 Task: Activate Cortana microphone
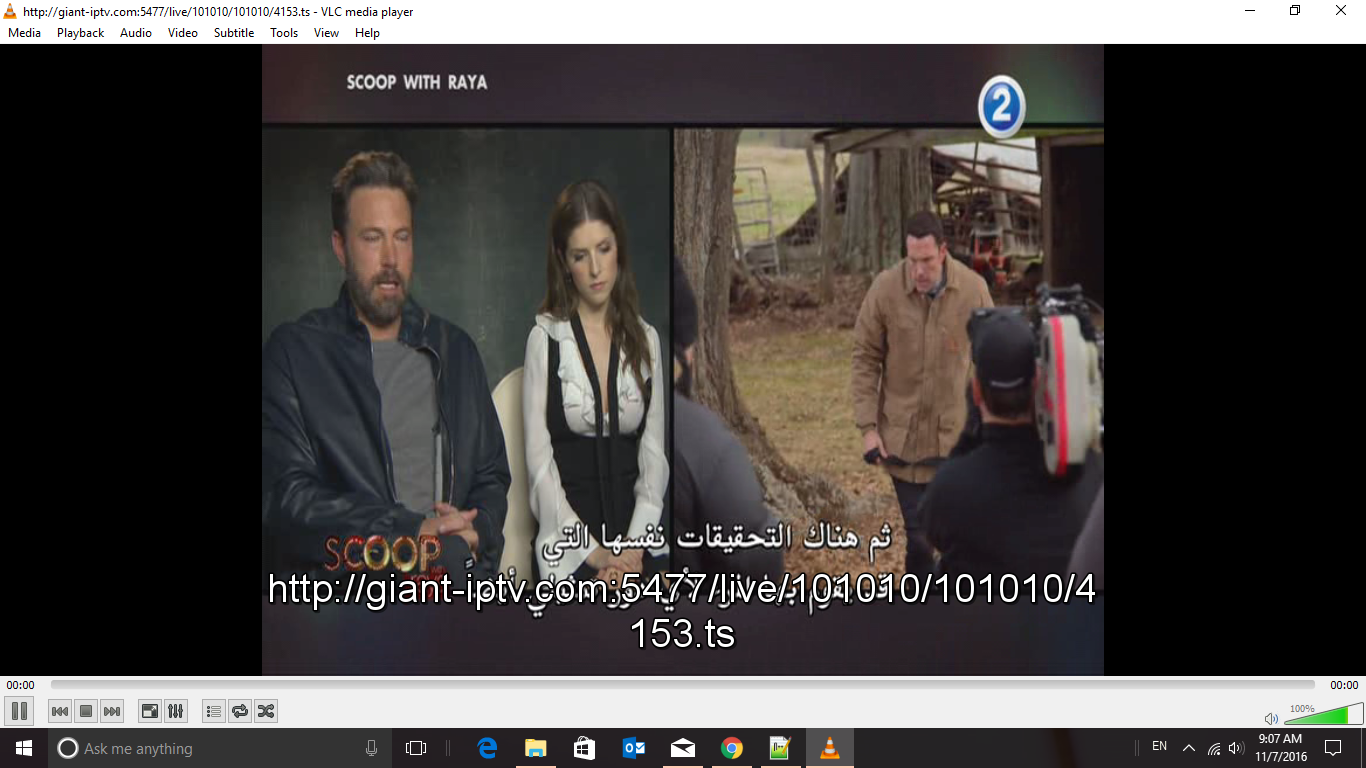tap(371, 748)
